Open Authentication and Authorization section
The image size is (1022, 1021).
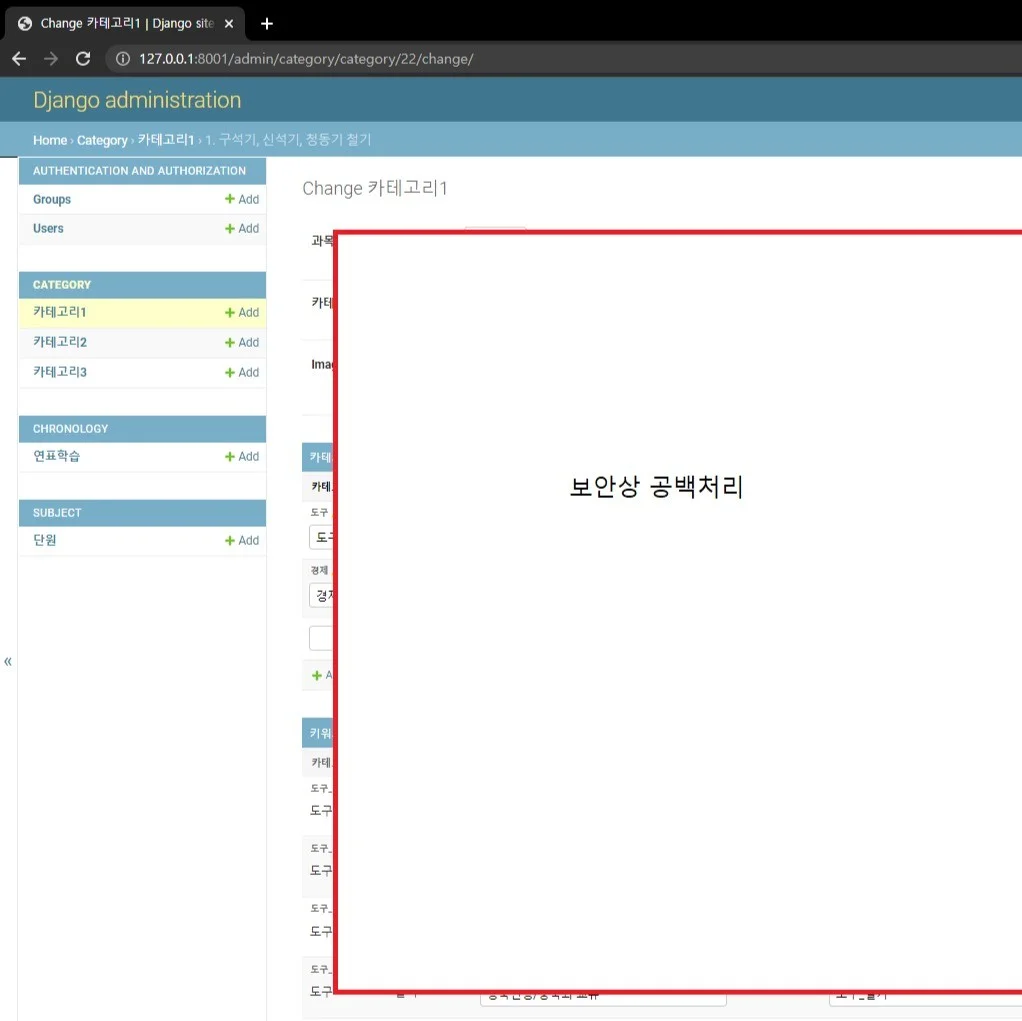(x=139, y=171)
